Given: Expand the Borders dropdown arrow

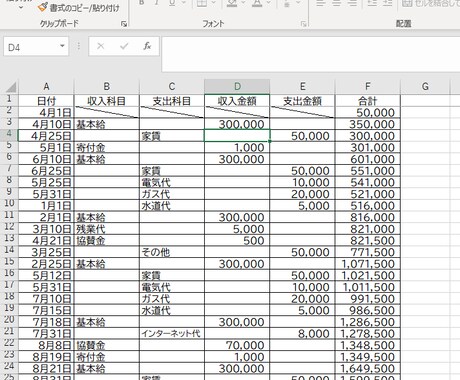Looking at the screenshot, I should click(214, 3).
